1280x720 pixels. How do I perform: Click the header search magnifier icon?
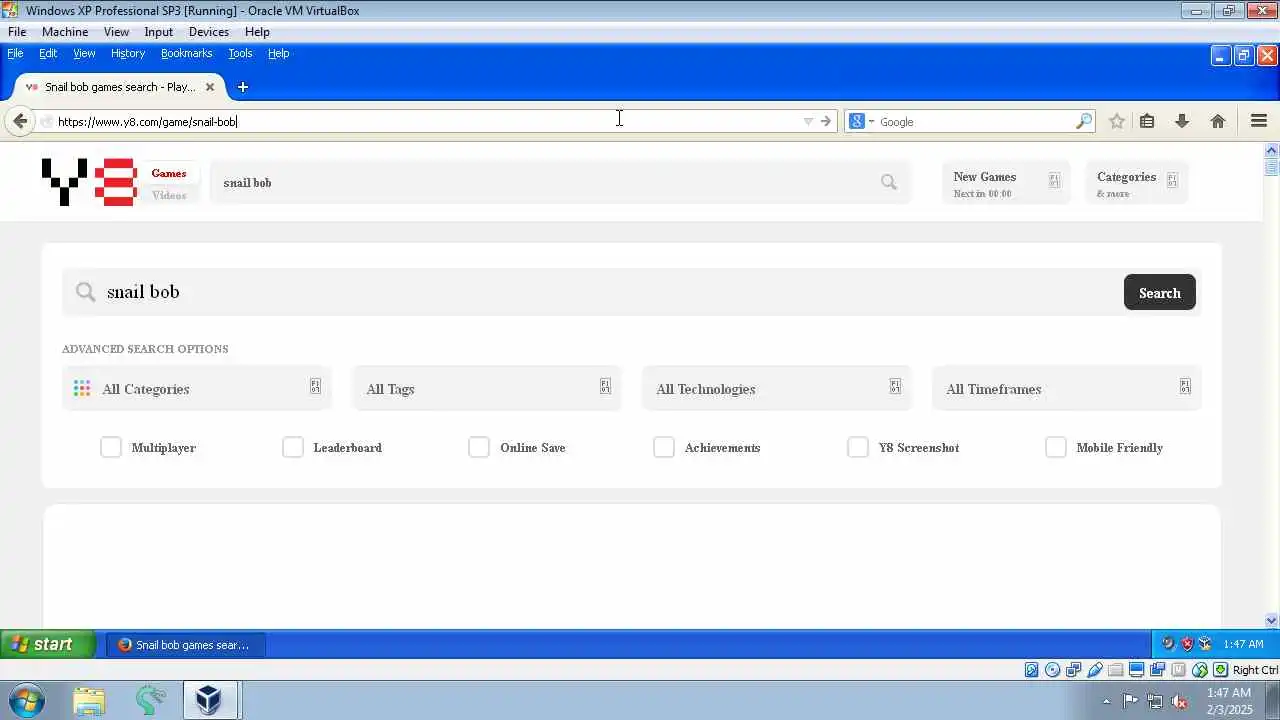[889, 182]
